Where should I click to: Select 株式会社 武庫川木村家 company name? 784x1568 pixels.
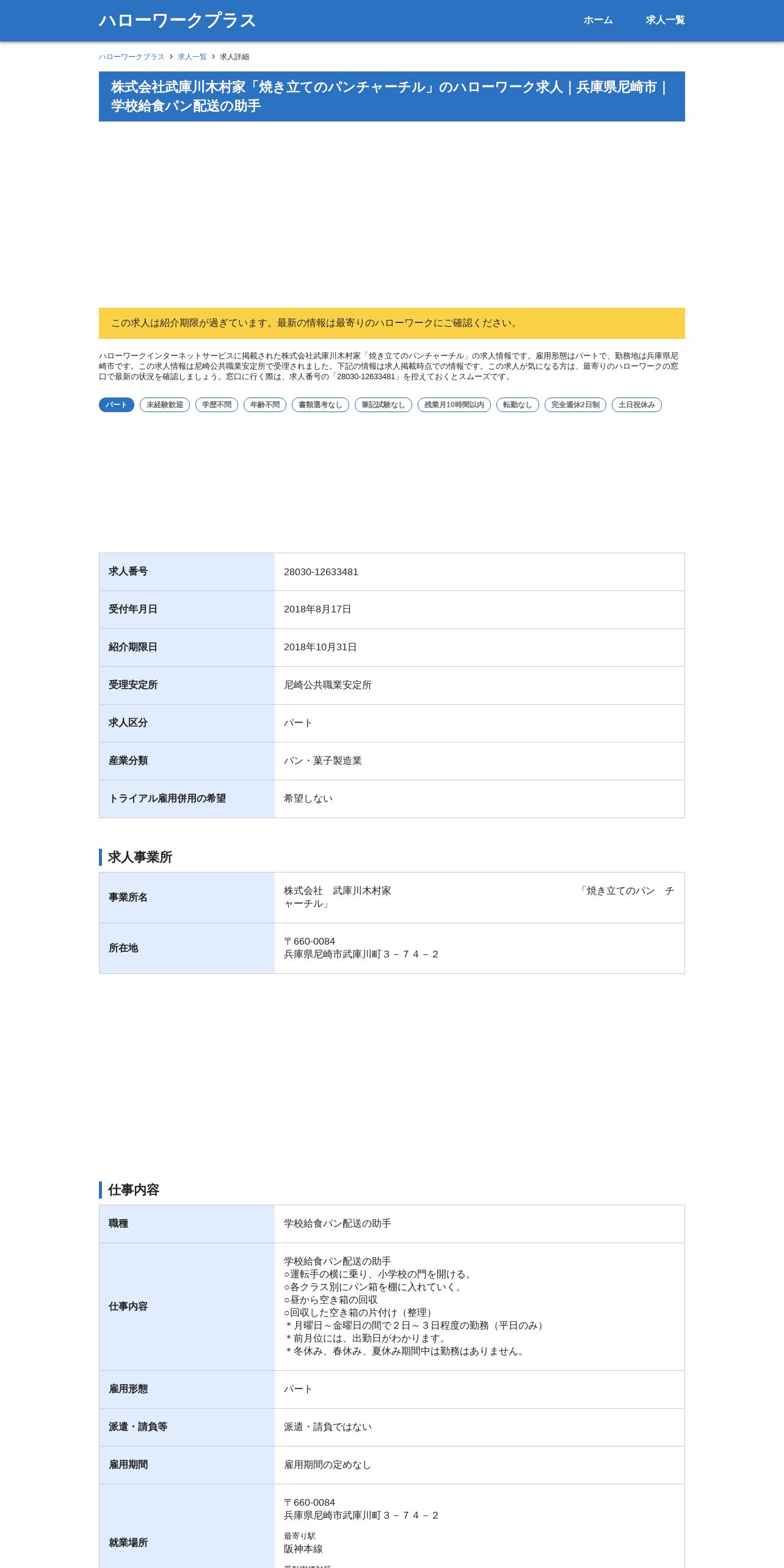(x=338, y=891)
